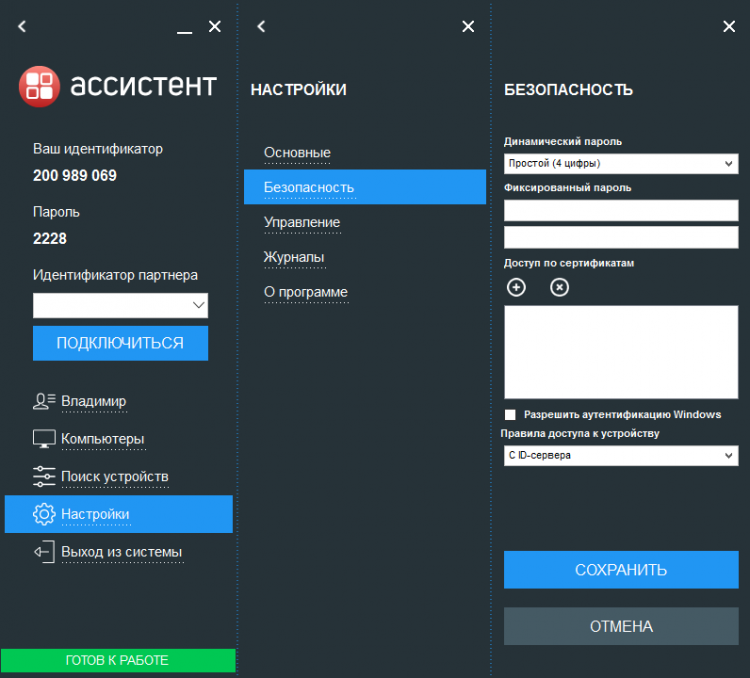Open the Идентификатор партнера dropdown arrow

198,305
